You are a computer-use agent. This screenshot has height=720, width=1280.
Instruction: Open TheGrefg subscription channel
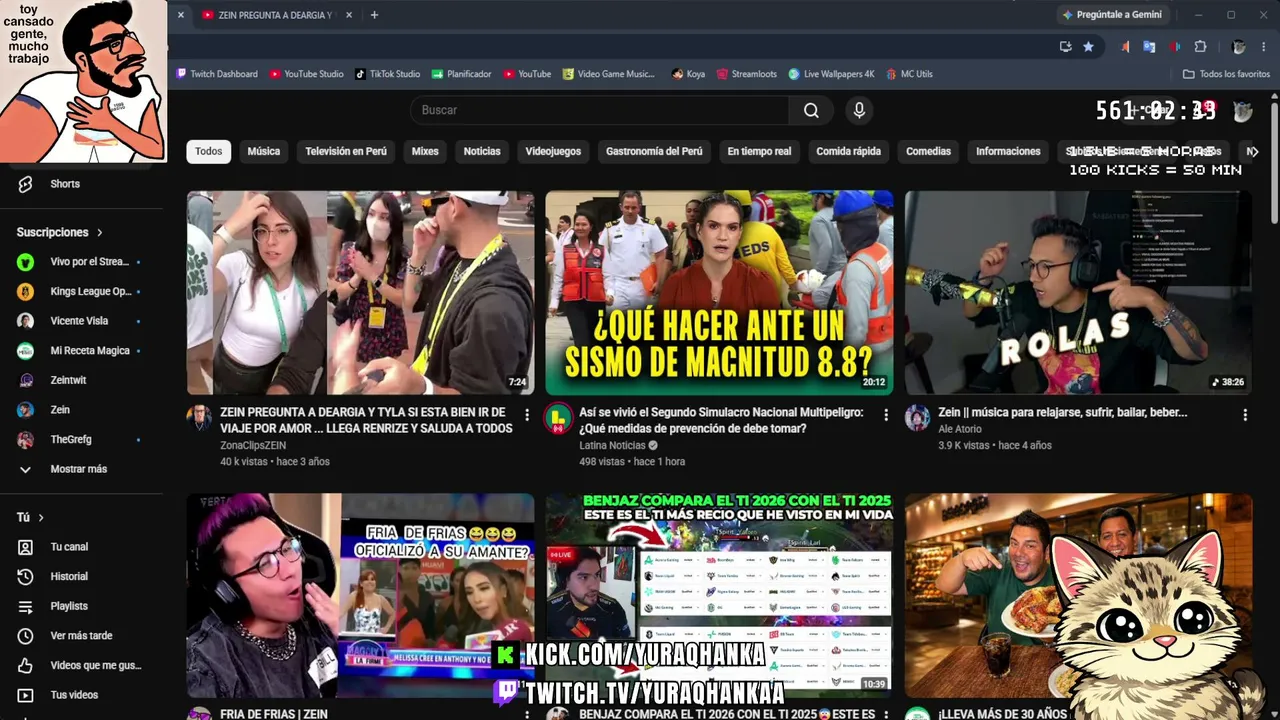click(81, 440)
